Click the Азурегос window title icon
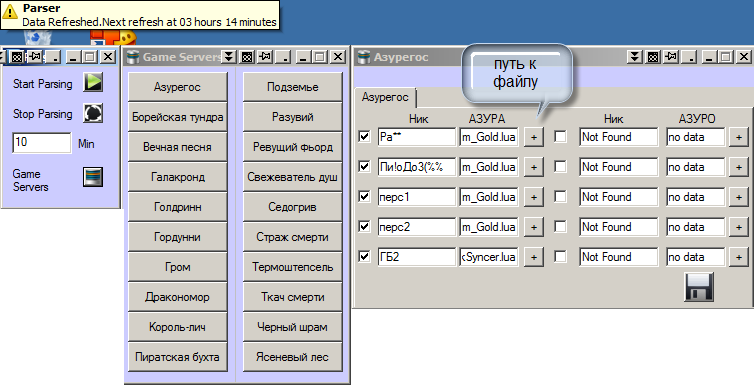This screenshot has height=386, width=754. [x=364, y=57]
